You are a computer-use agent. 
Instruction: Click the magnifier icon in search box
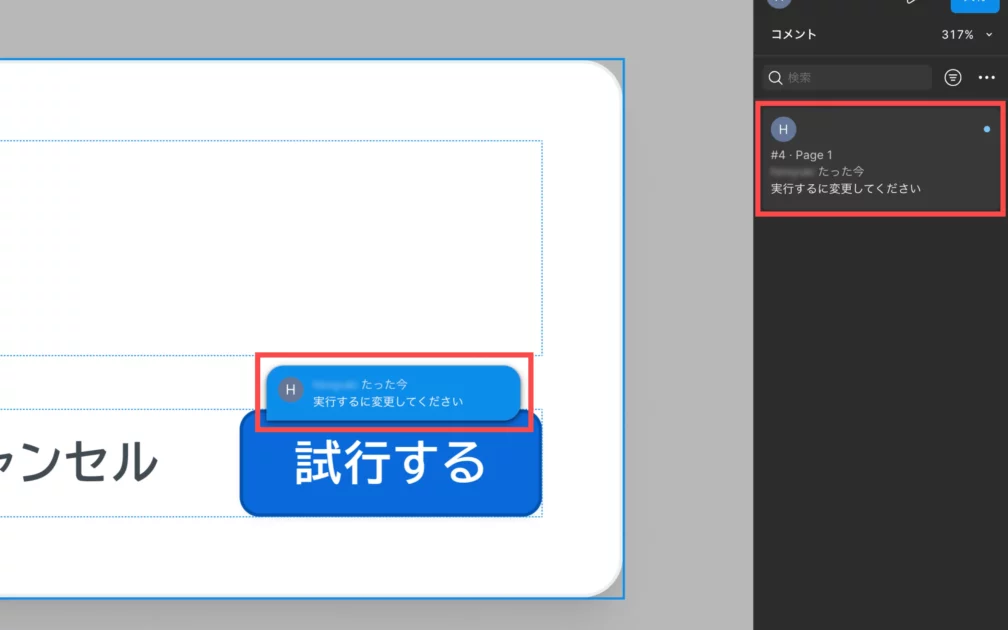pos(774,77)
